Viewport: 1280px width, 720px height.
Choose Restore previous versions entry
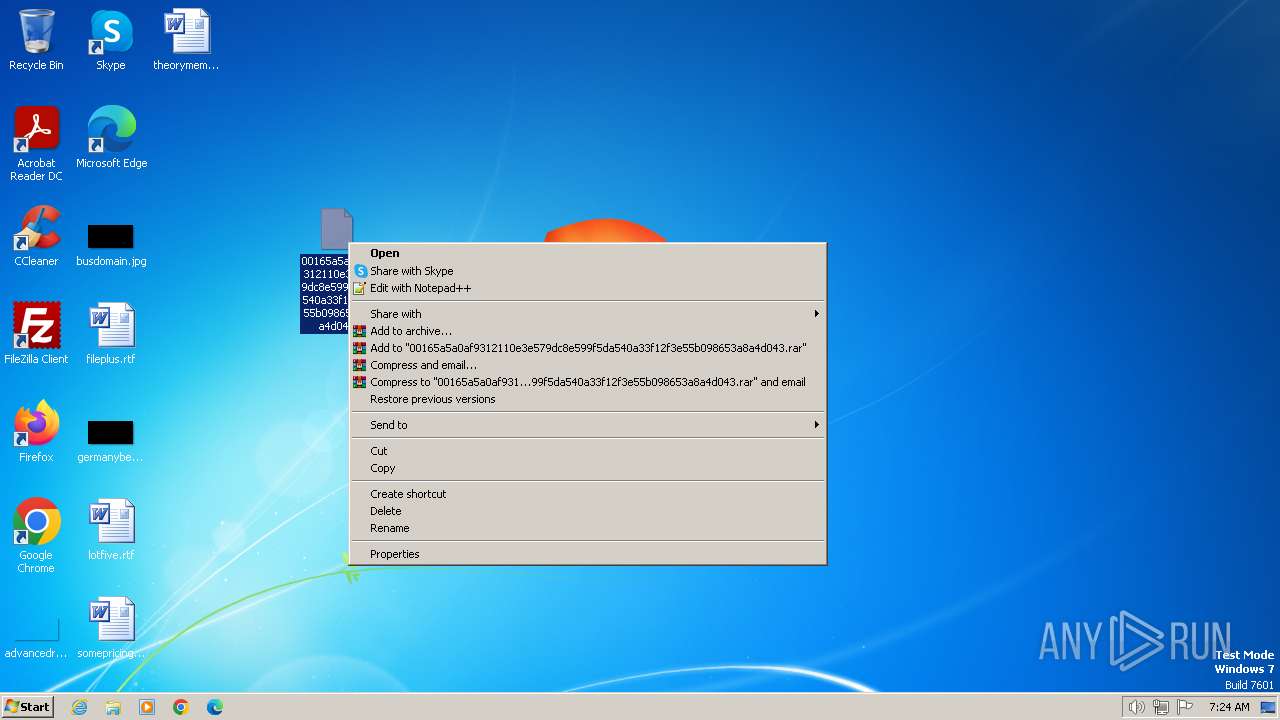pyautogui.click(x=588, y=399)
